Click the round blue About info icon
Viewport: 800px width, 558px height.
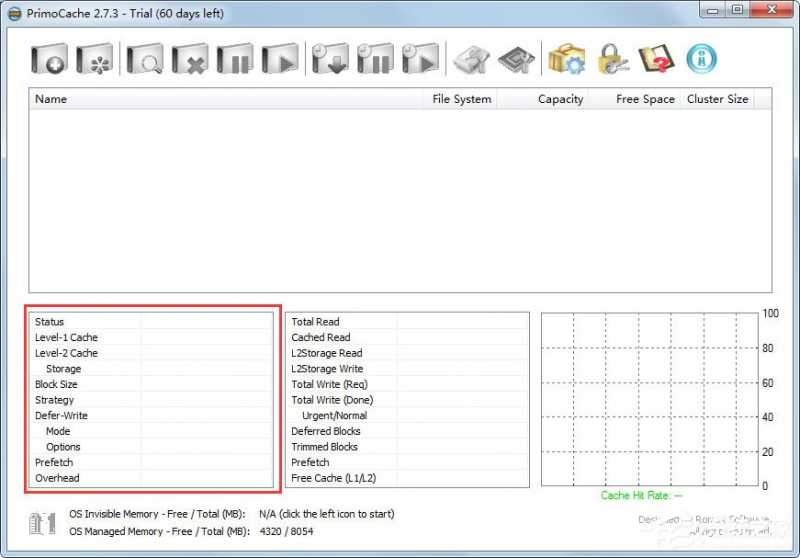pyautogui.click(x=701, y=58)
